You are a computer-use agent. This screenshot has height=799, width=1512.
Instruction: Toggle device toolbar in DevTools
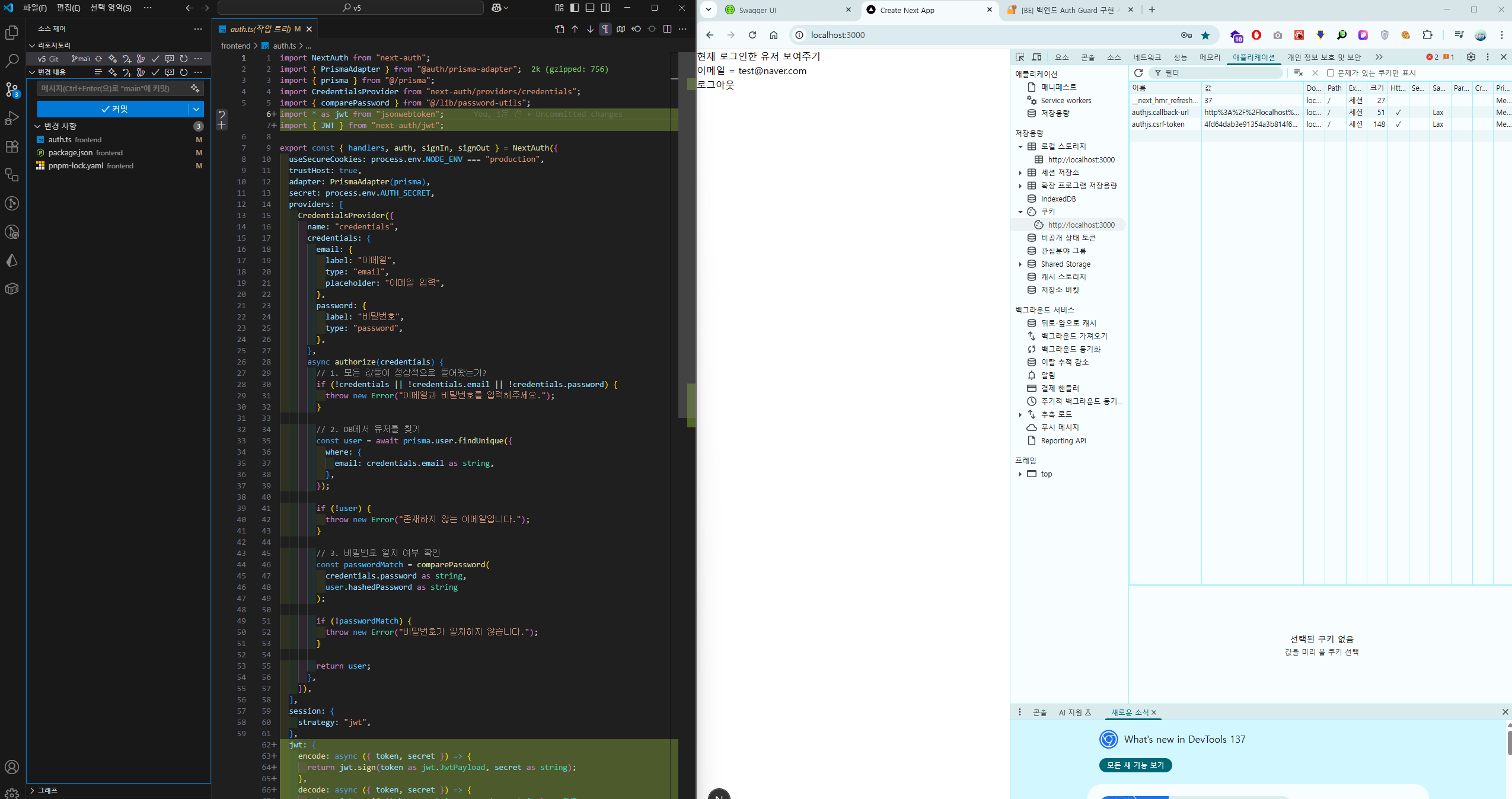pyautogui.click(x=1036, y=57)
